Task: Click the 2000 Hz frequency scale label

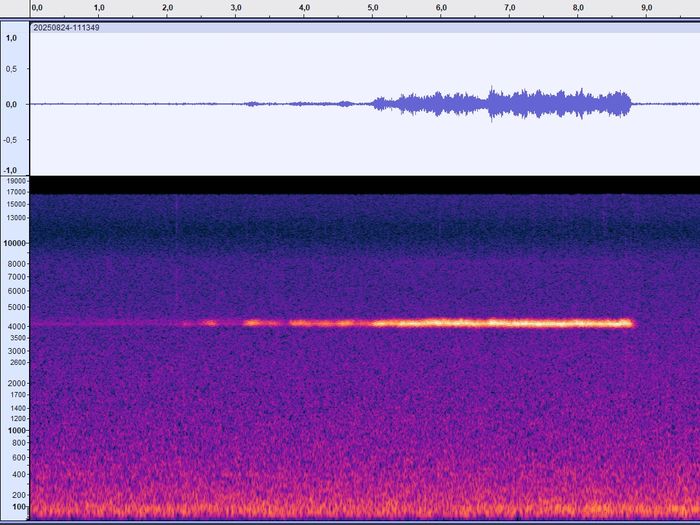Action: [x=17, y=384]
